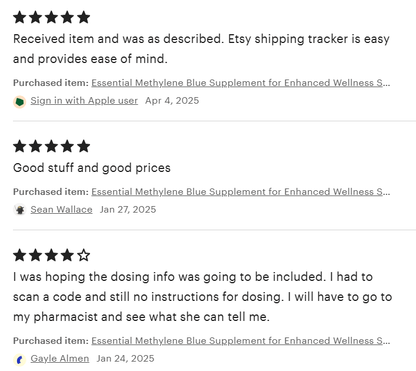This screenshot has width=416, height=371.
Task: Open Sean Wallace profile link
Action: point(61,210)
